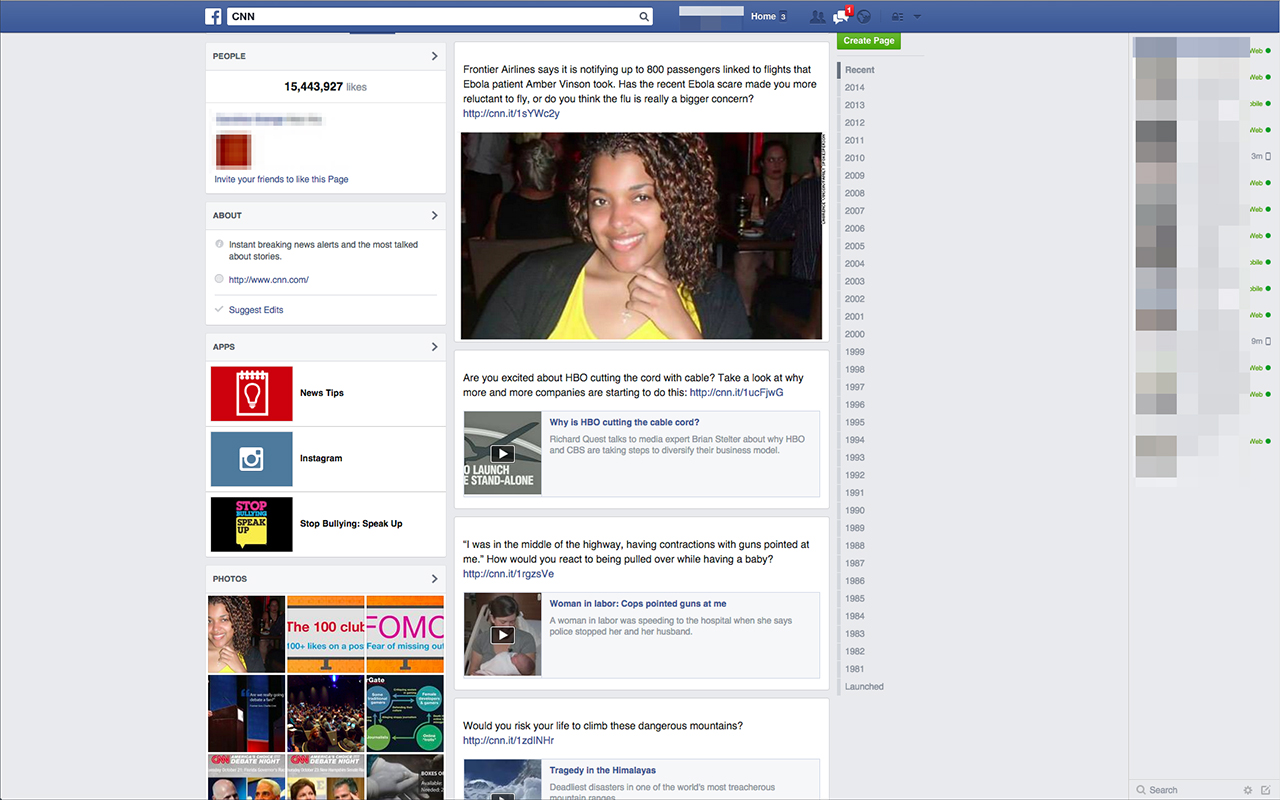Jump to 1990 in the timeline
The image size is (1280, 800).
(854, 510)
